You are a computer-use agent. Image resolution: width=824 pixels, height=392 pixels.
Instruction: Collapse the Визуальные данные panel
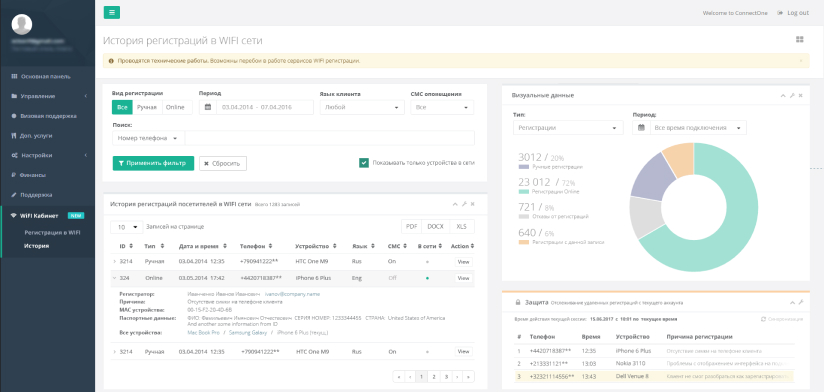click(x=783, y=96)
